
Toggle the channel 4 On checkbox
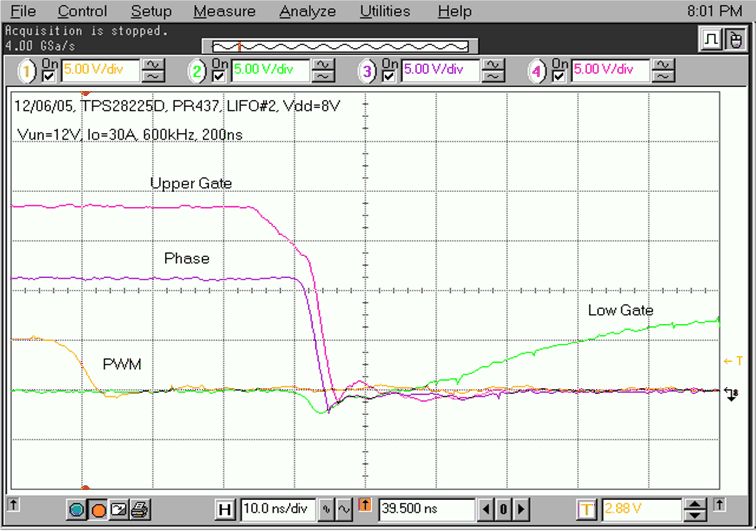558,76
